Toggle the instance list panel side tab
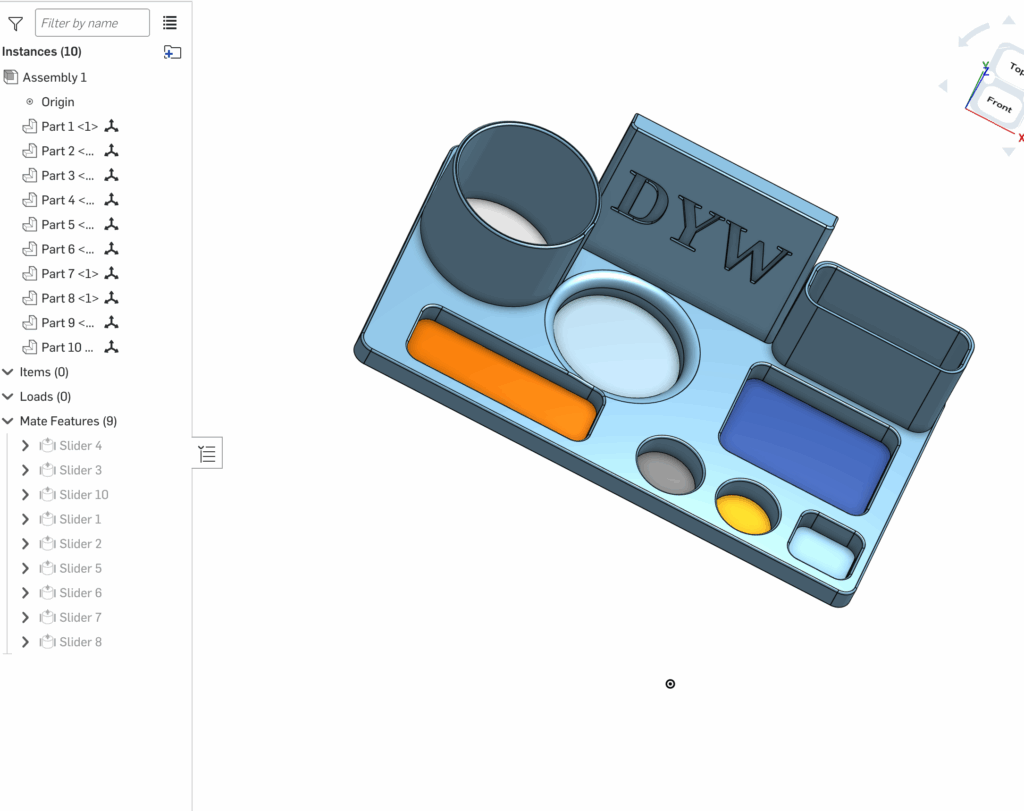The image size is (1024, 811). click(207, 454)
